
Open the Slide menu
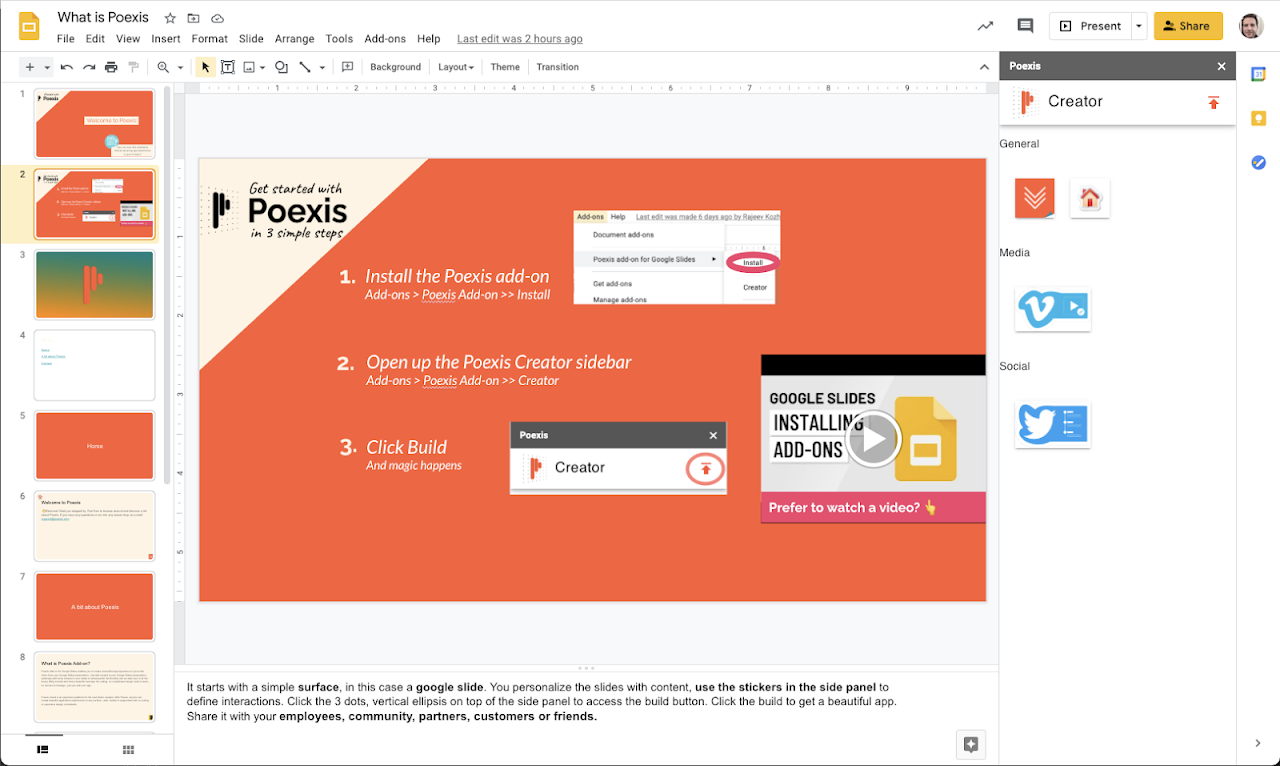pos(251,39)
